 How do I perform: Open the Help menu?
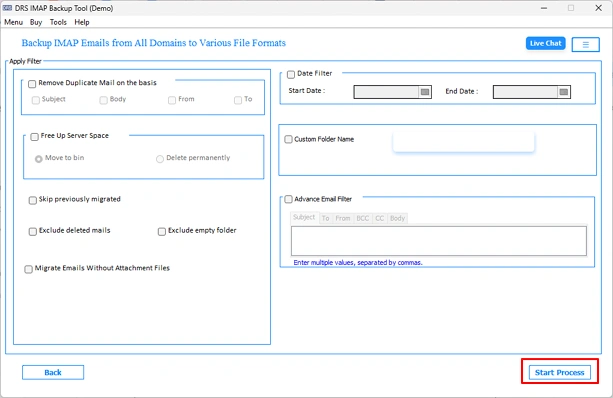coord(82,22)
